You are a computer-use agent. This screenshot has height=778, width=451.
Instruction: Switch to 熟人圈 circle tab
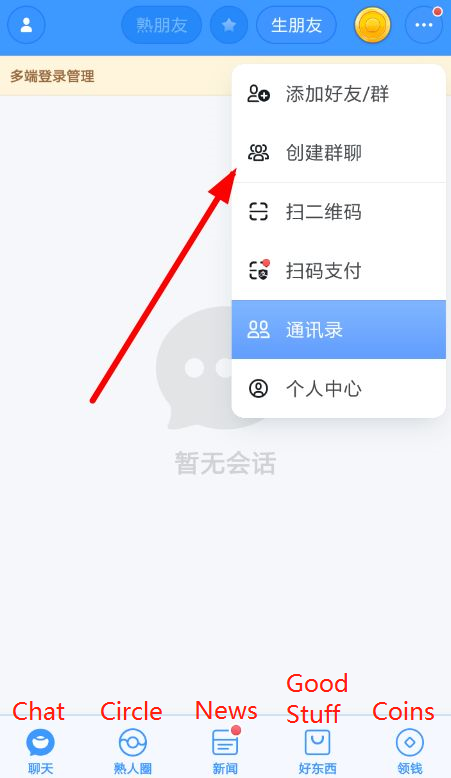(x=132, y=751)
